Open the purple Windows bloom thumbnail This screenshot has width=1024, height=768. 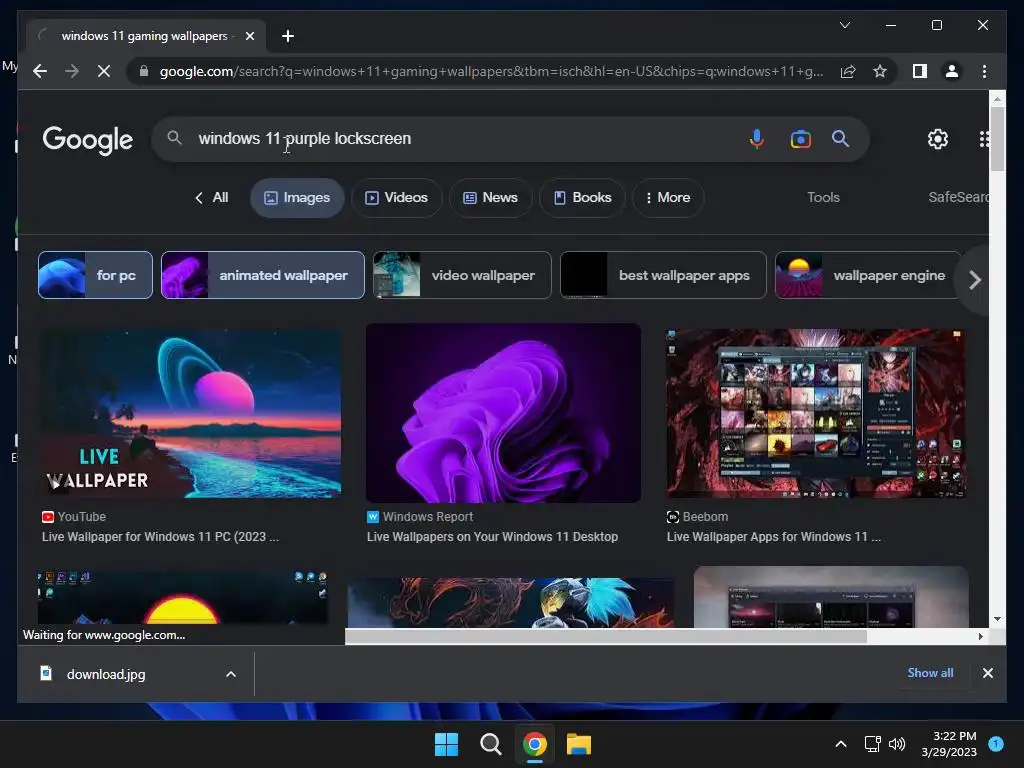(x=503, y=413)
